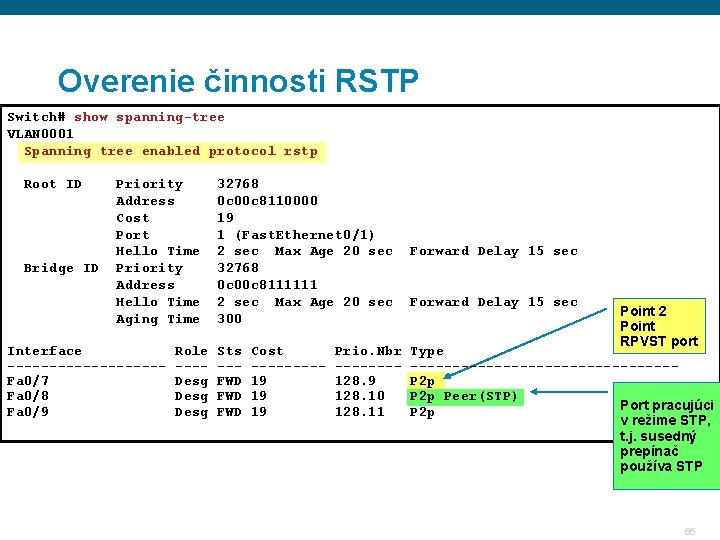
Task: Click Bridge address 0c00c8111111
Action: coord(267,285)
